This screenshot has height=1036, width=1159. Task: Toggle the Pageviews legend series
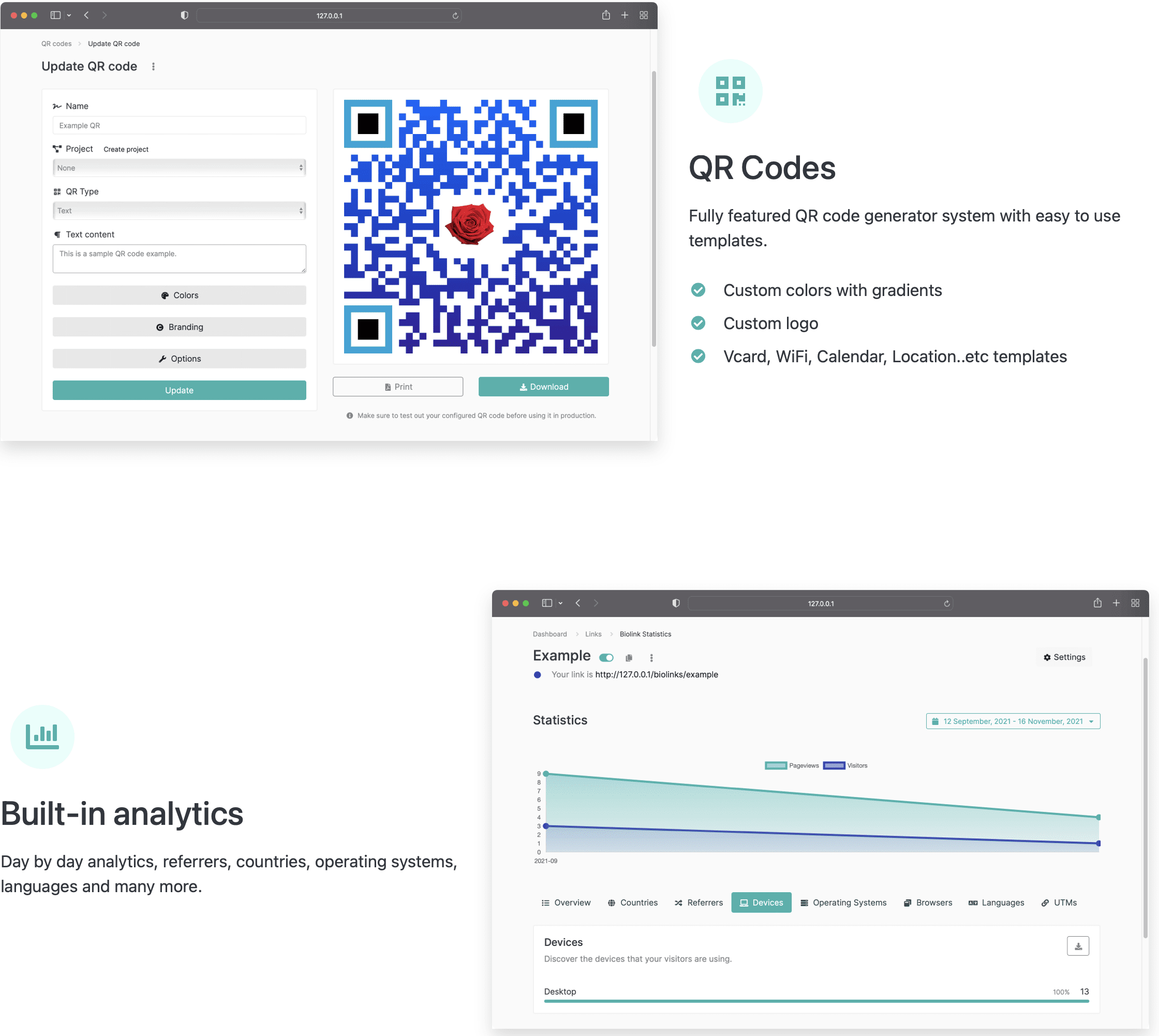792,766
